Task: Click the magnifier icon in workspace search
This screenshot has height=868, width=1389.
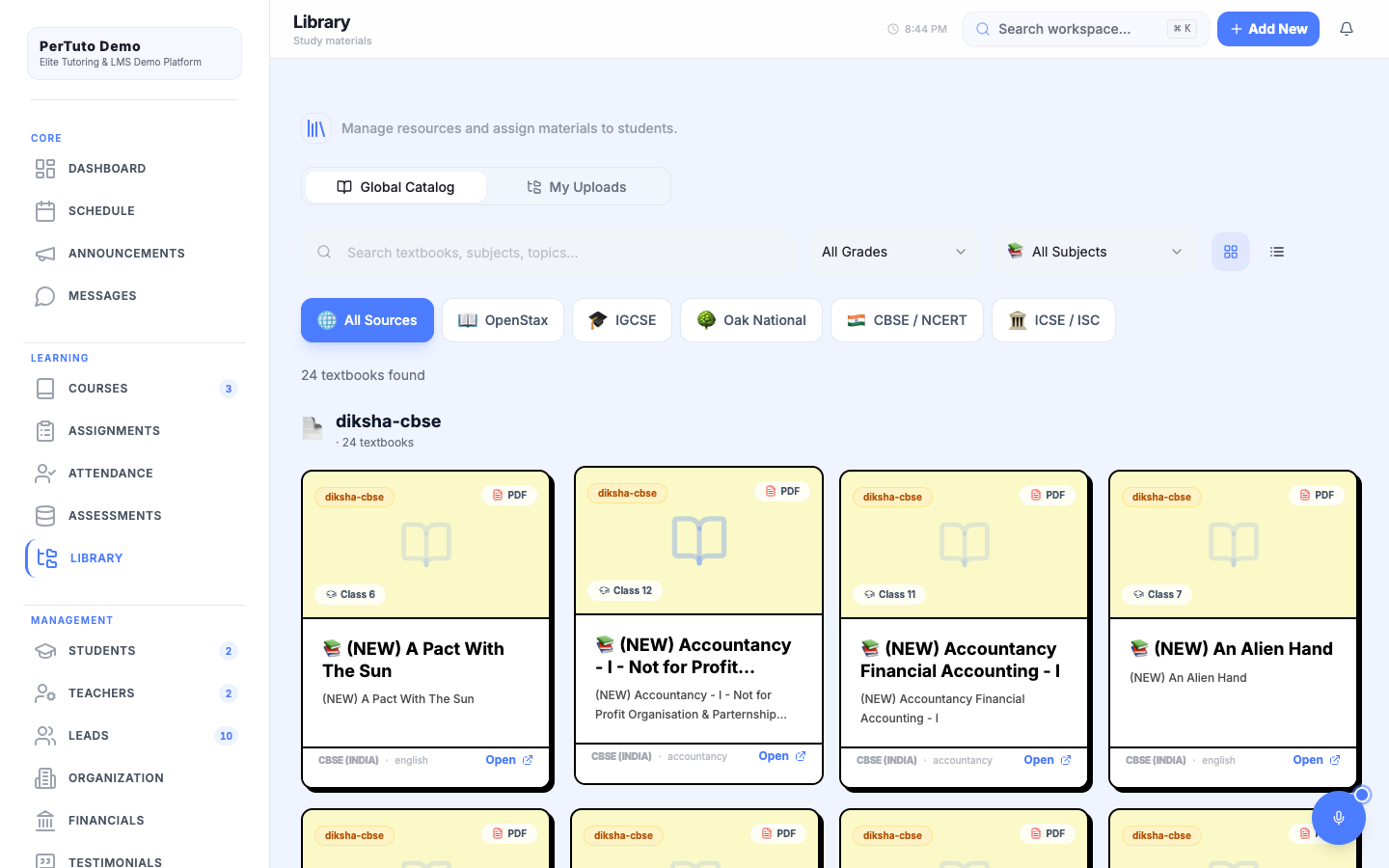Action: point(983,29)
